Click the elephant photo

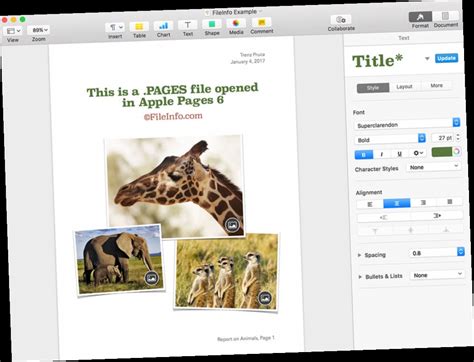tap(119, 259)
